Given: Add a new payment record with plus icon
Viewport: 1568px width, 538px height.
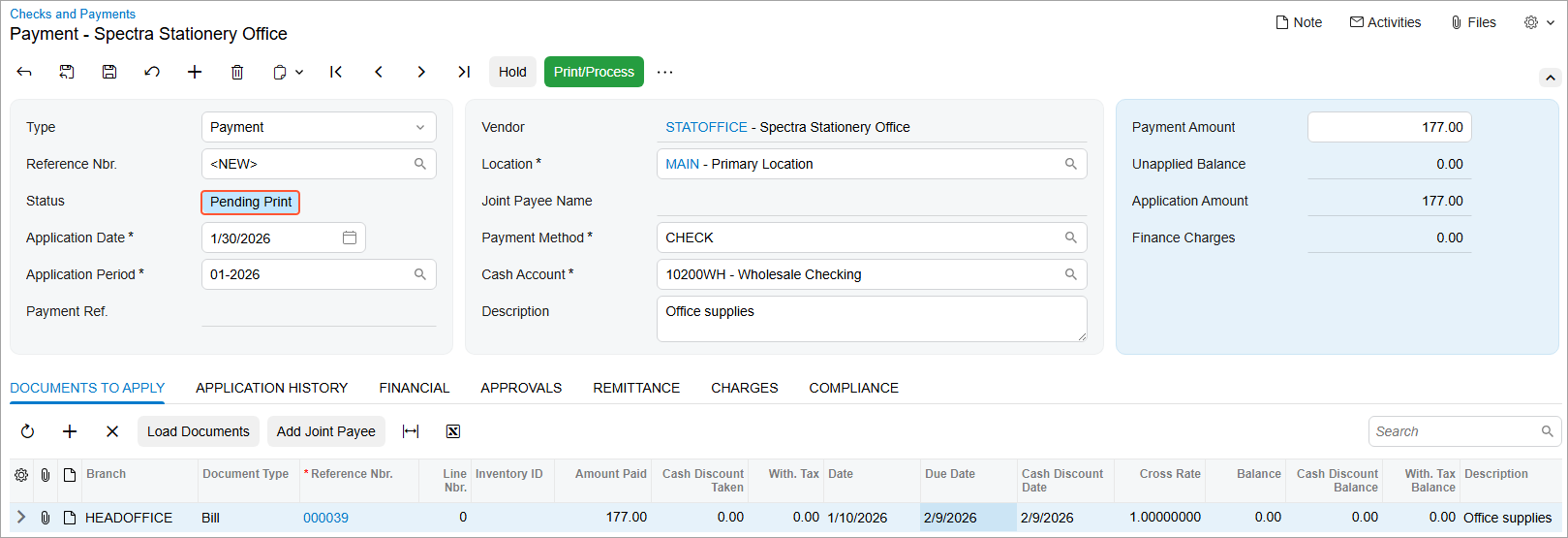Looking at the screenshot, I should coord(195,72).
